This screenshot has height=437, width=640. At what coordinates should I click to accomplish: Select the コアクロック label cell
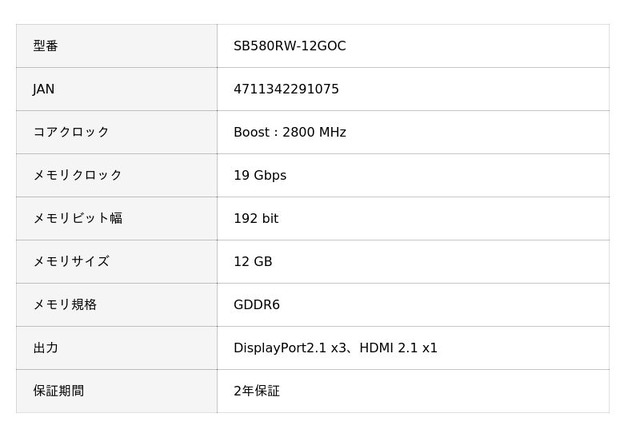tap(117, 132)
